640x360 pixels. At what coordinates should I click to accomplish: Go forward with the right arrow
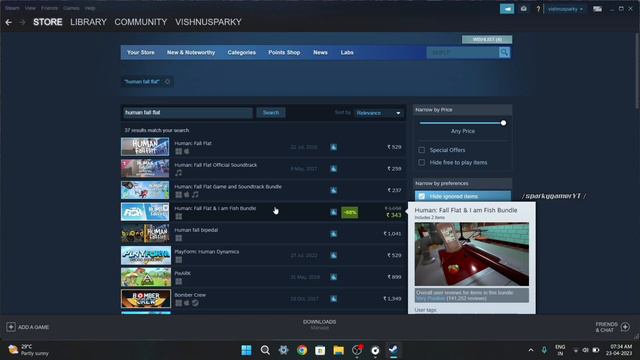(x=22, y=22)
